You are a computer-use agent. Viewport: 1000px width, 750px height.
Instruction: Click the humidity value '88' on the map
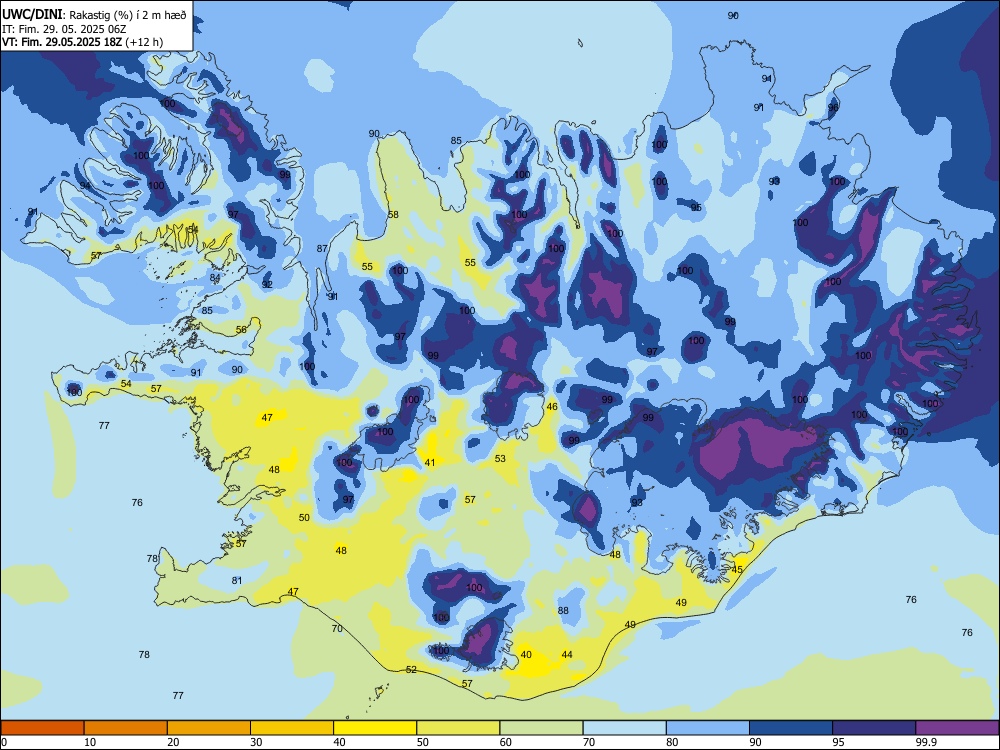coord(563,610)
